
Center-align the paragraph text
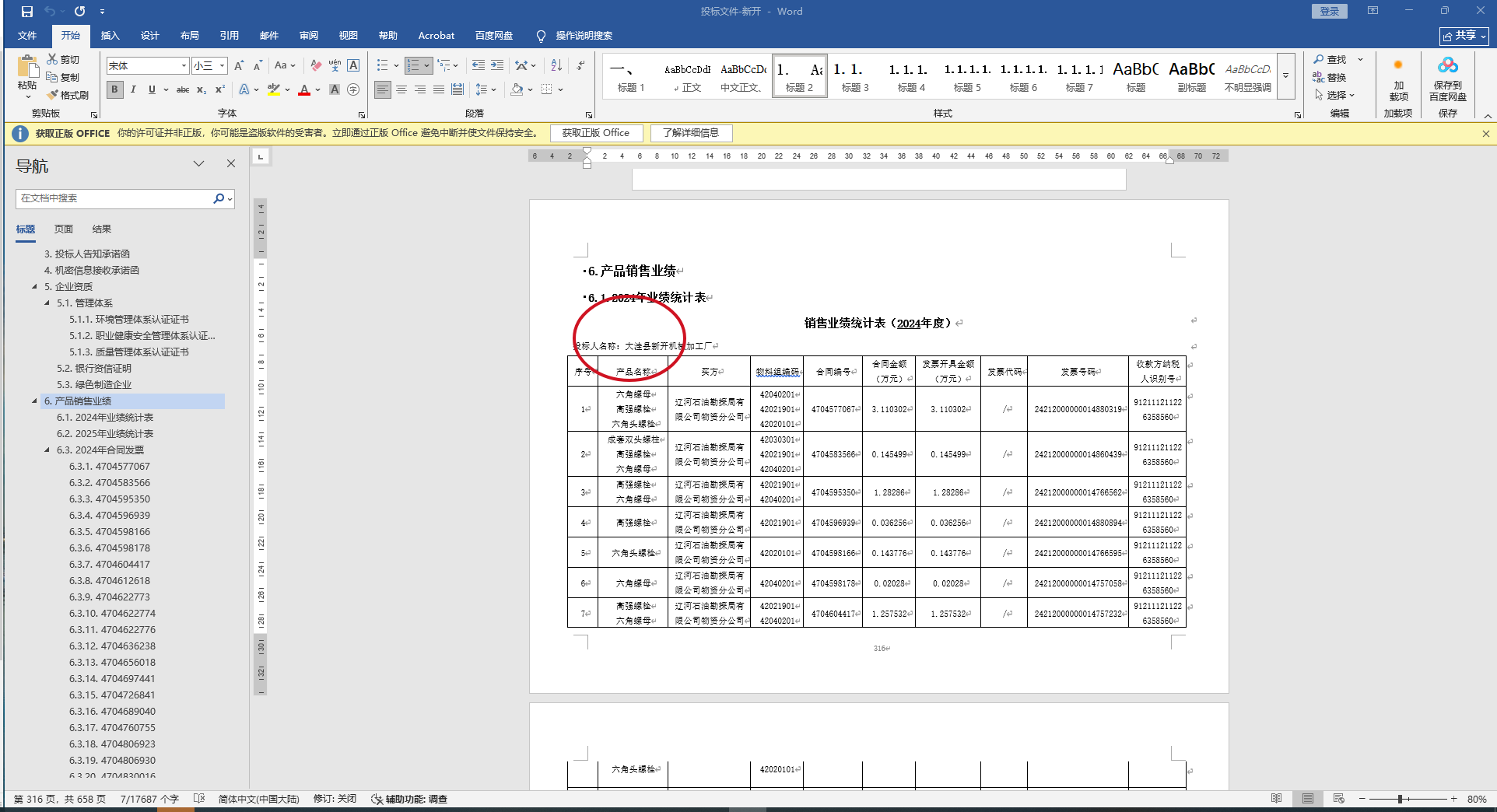[x=401, y=89]
